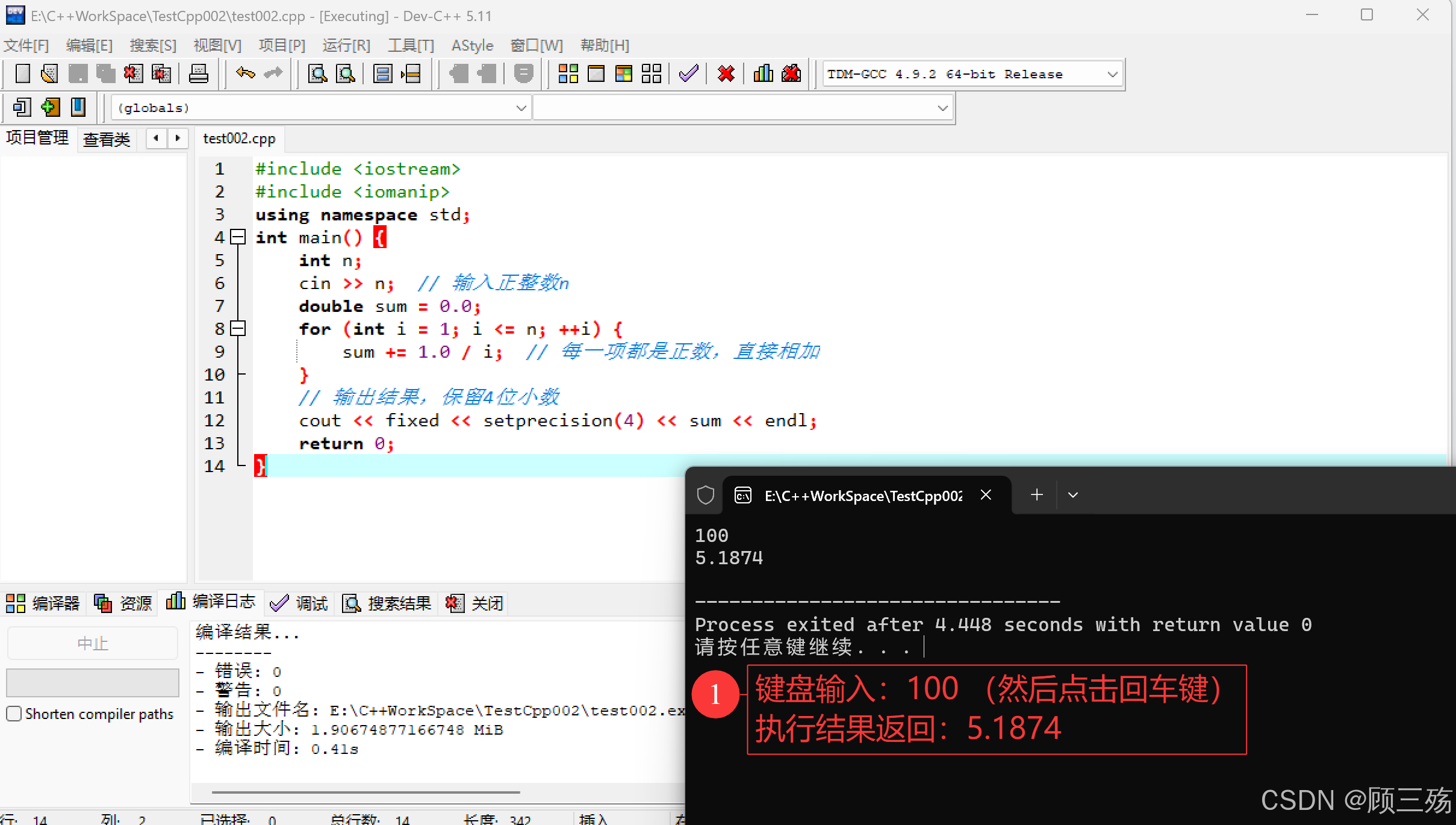Viewport: 1456px width, 825px height.
Task: Click the New file toolbar icon
Action: click(x=22, y=74)
